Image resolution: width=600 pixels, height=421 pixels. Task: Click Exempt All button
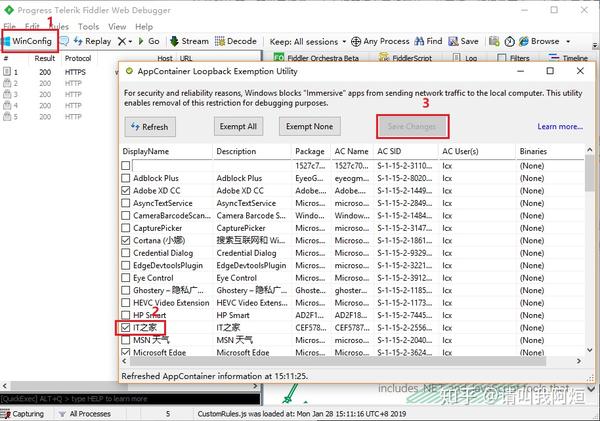pos(238,126)
